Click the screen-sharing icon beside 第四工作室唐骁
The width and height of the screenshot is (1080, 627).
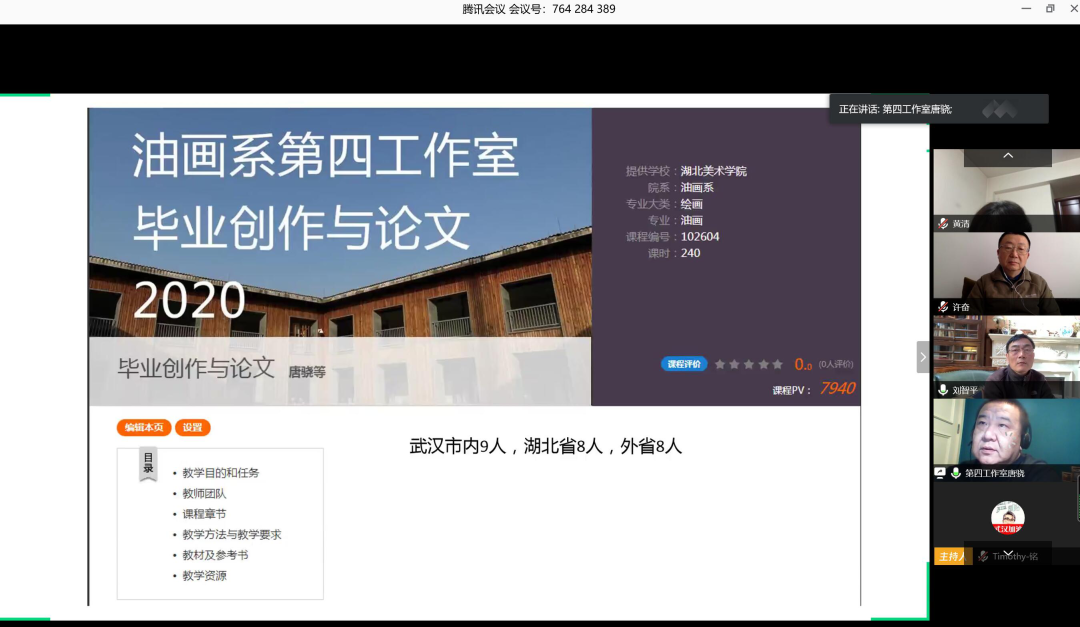point(940,473)
